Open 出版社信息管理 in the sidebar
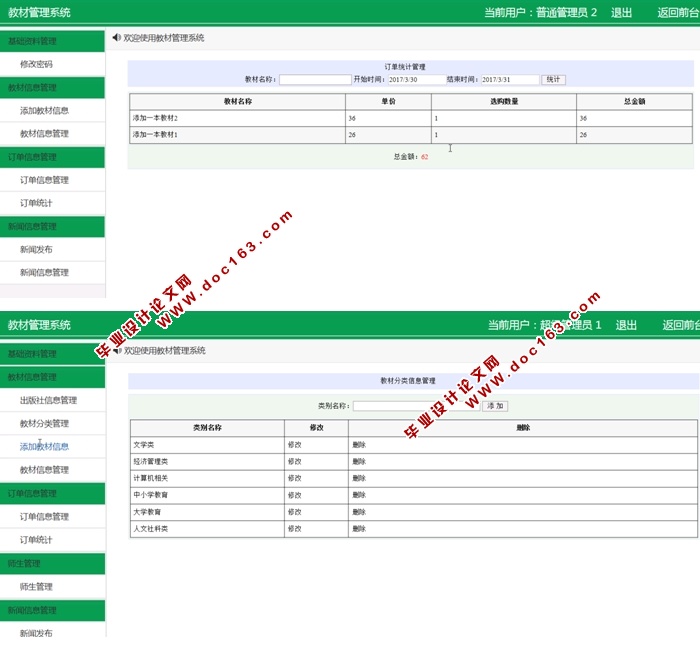The width and height of the screenshot is (700, 655). 48,400
